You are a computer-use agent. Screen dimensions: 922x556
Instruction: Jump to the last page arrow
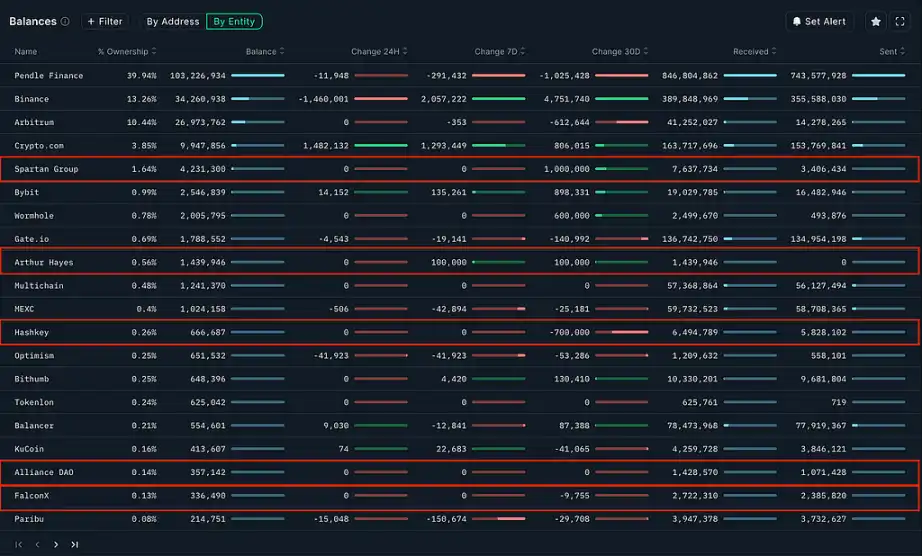74,545
